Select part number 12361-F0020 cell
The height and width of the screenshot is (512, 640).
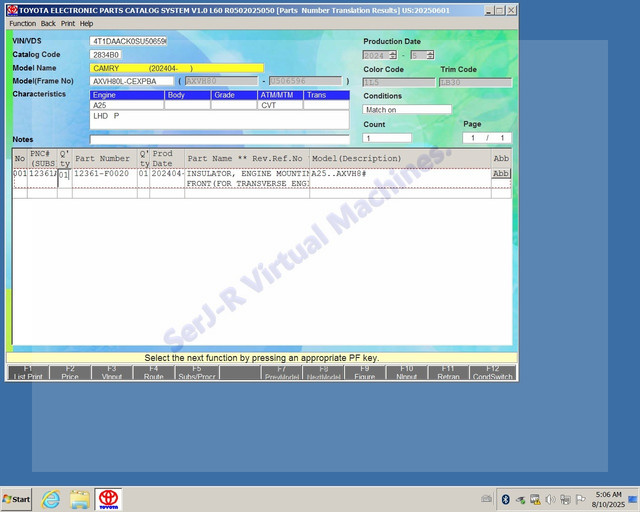[105, 178]
